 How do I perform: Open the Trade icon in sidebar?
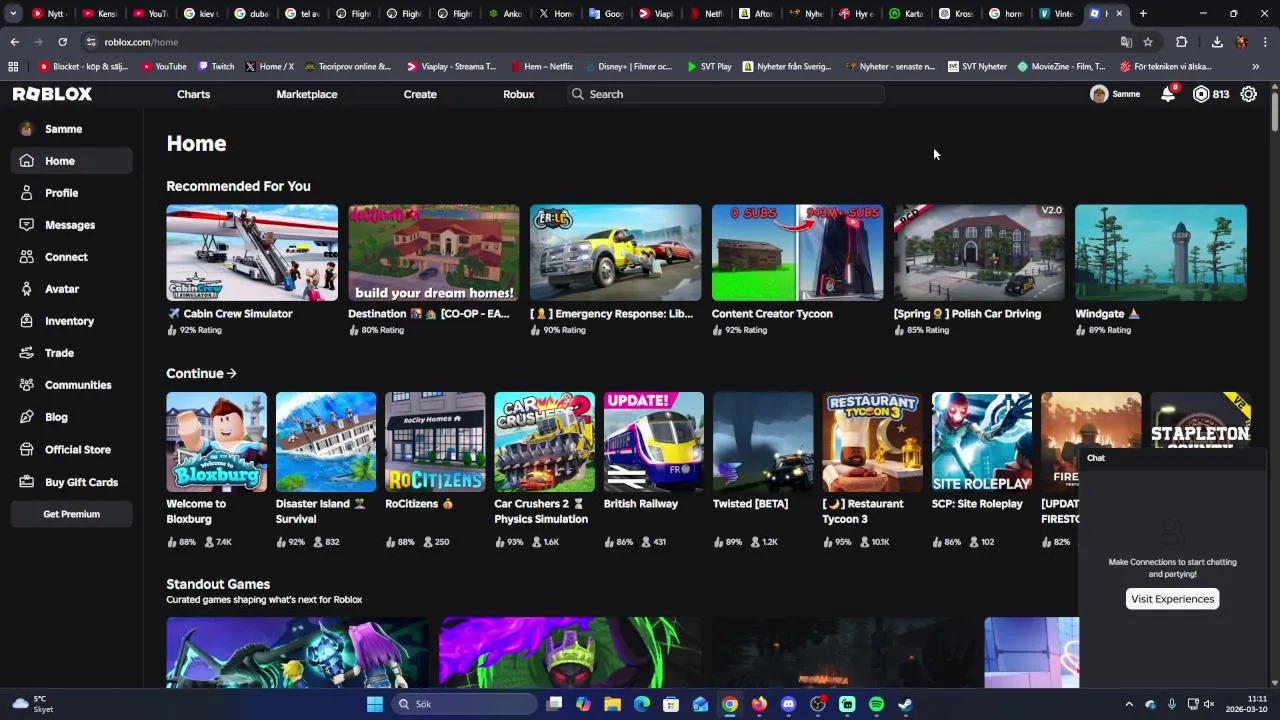[26, 353]
